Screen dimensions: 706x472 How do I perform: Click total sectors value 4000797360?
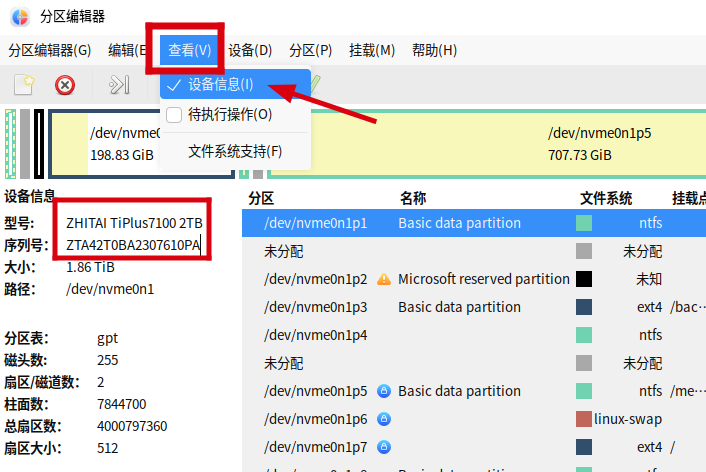[x=132, y=426]
